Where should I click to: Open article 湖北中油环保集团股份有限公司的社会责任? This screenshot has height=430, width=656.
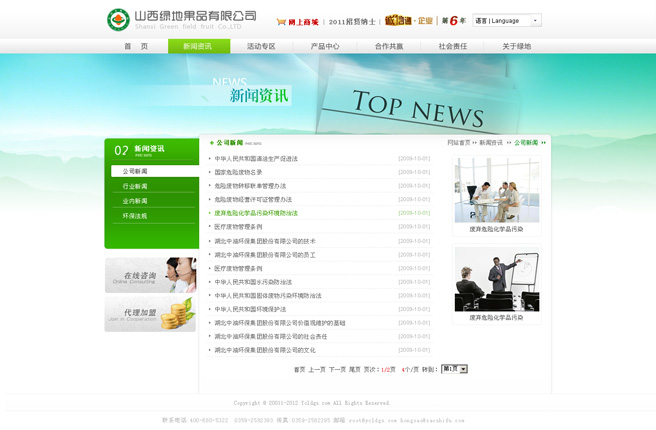[x=271, y=336]
